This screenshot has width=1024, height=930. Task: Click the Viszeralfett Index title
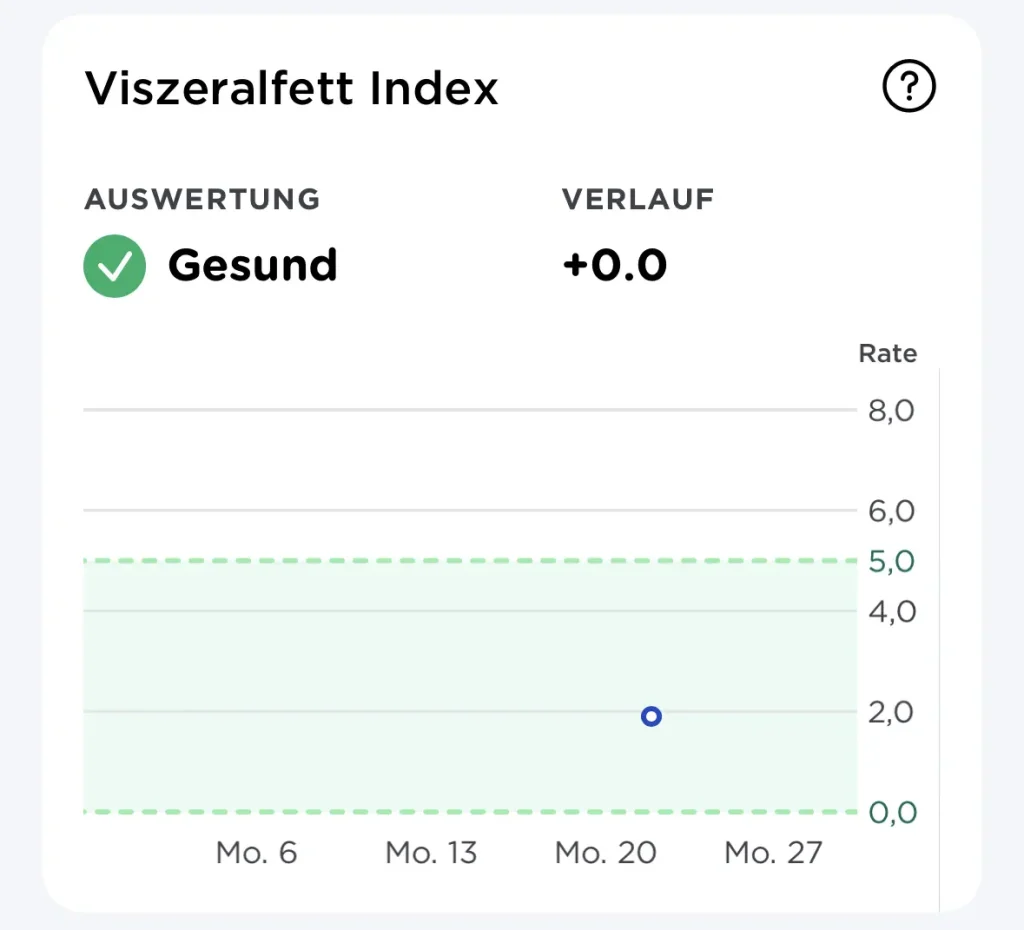[291, 88]
